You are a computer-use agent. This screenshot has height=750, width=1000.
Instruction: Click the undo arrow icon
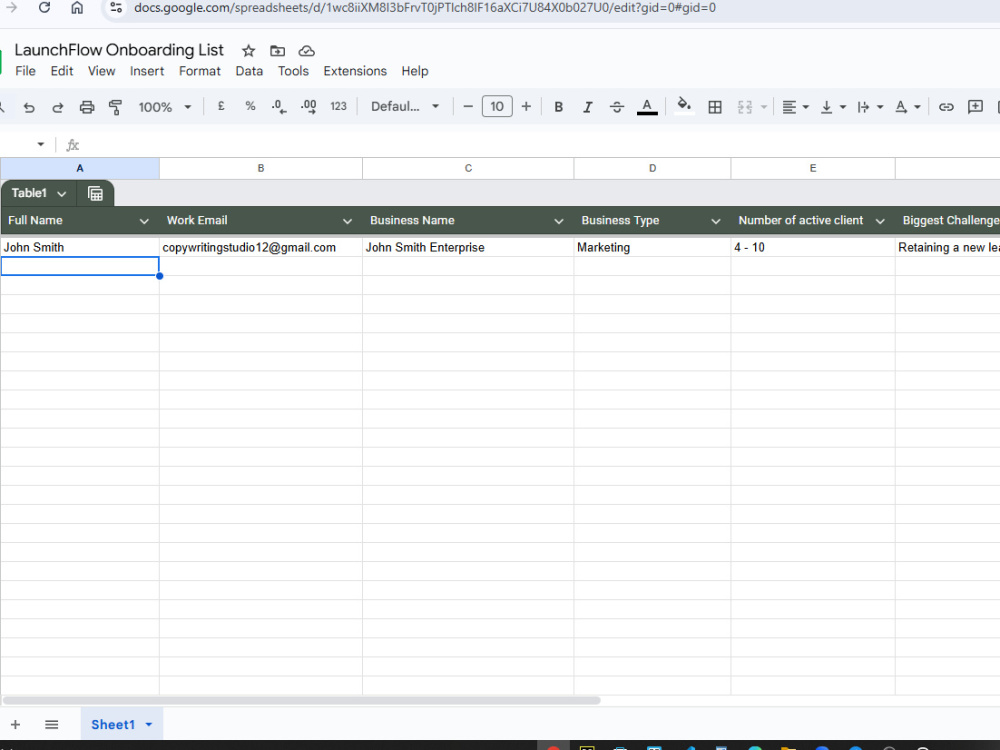(29, 107)
